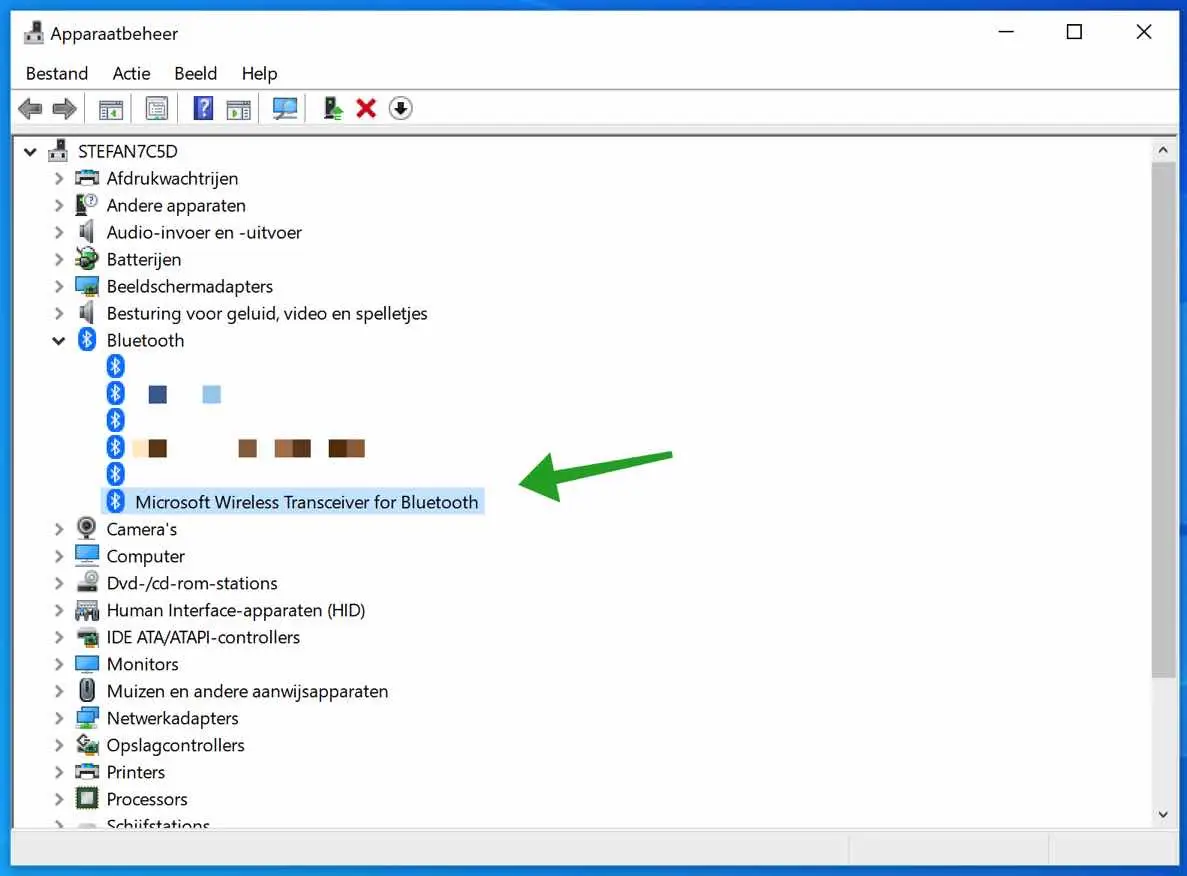Viewport: 1187px width, 876px height.
Task: Click the icon beside Human Interface-apparaten (HID)
Action: [87, 609]
